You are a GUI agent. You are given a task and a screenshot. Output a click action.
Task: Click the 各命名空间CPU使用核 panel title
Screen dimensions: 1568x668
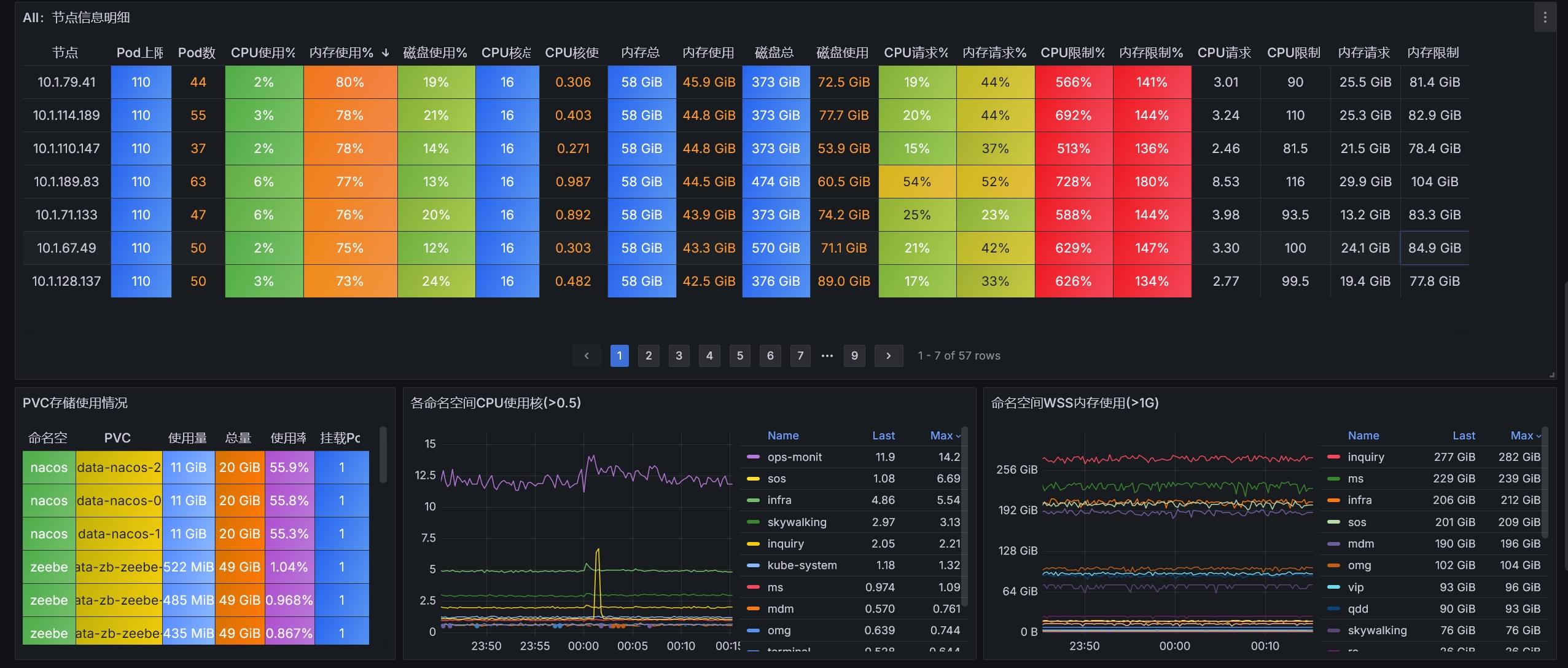coord(495,403)
